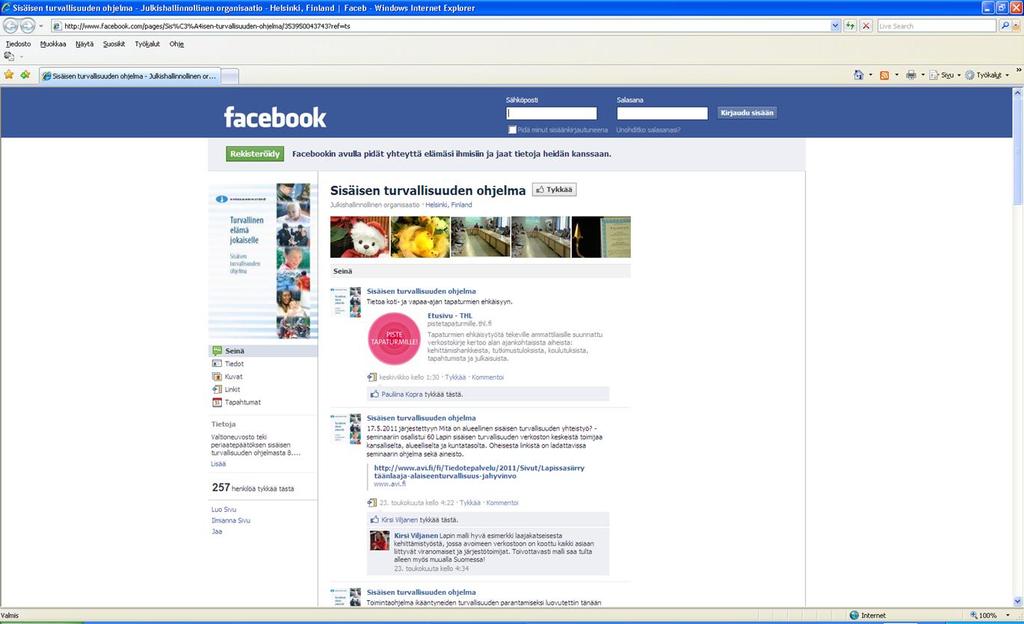Toggle the 'Pidä minut sisäänkirjautuneena' checkbox
This screenshot has width=1024, height=624.
[x=512, y=130]
